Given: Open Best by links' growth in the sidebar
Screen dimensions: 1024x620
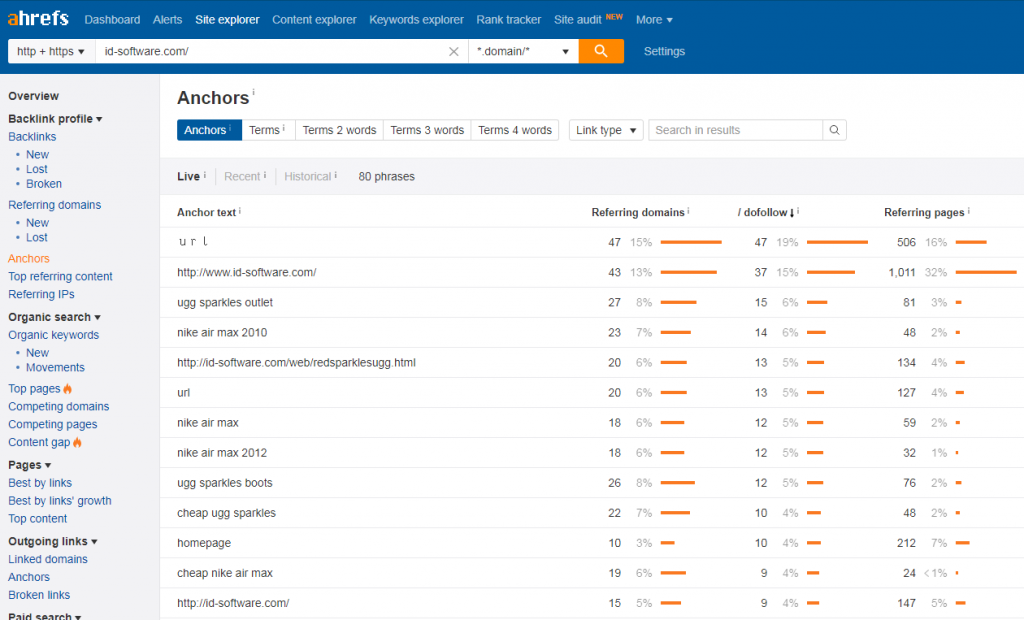Looking at the screenshot, I should pyautogui.click(x=60, y=500).
